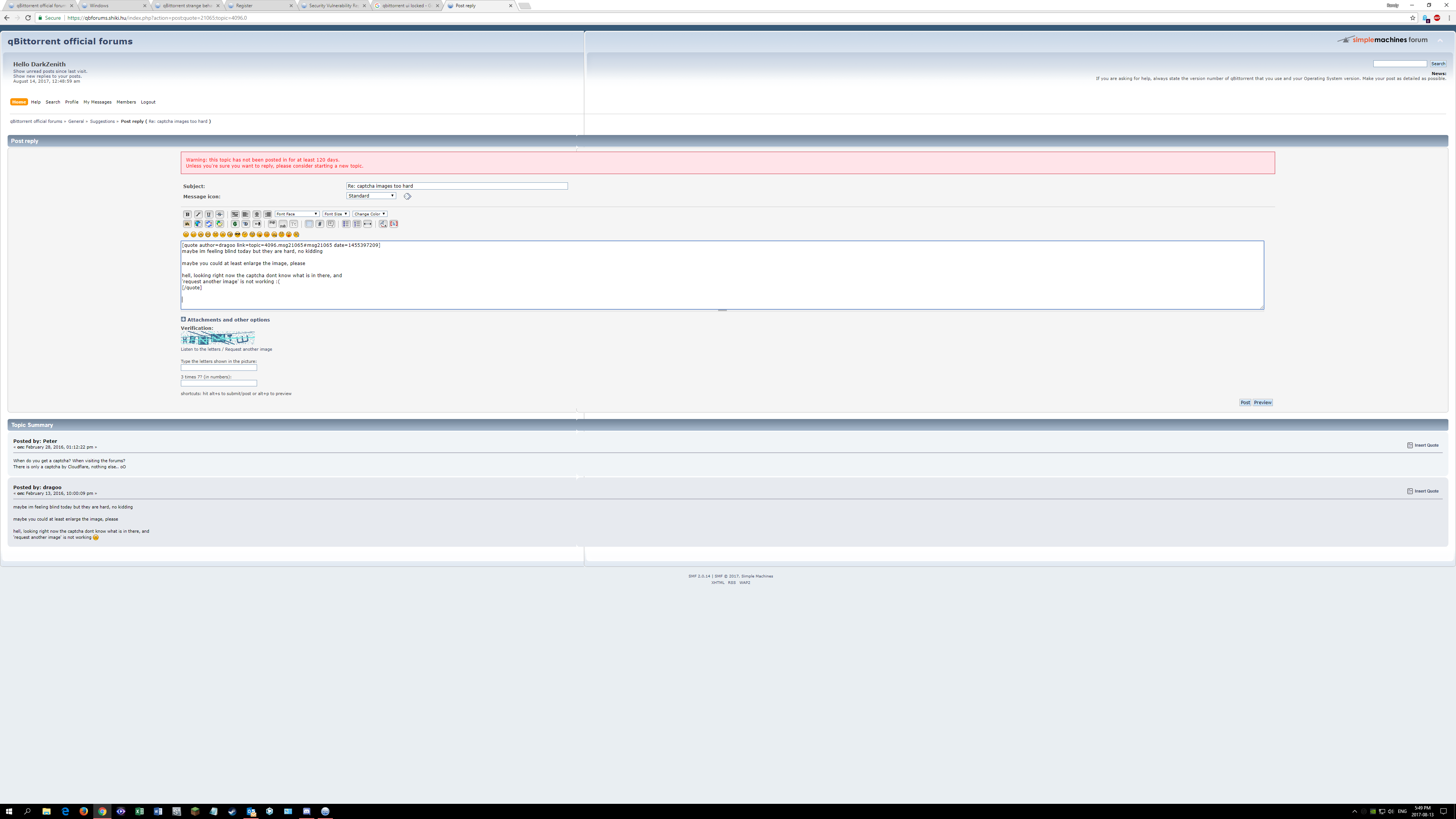Open the Message icon Standard dropdown
This screenshot has height=819, width=1456.
[x=371, y=196]
